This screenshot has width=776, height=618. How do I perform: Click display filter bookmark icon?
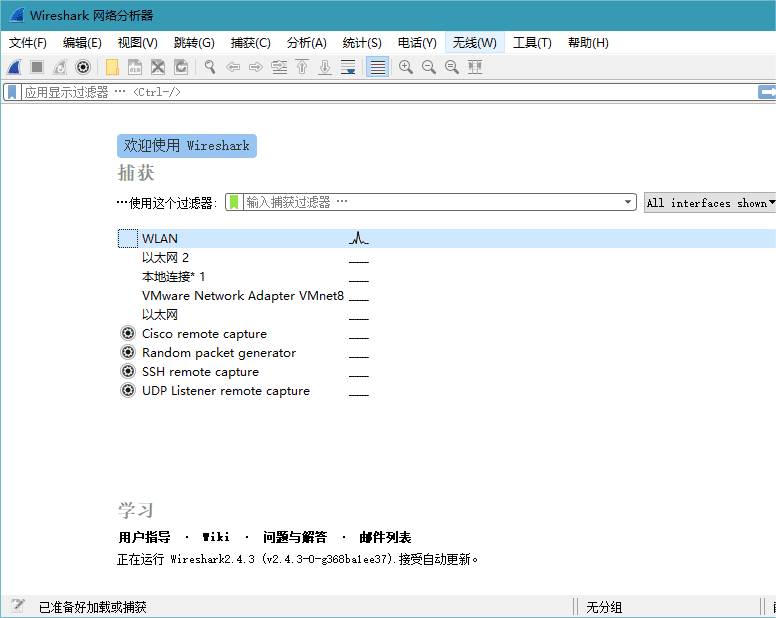pyautogui.click(x=12, y=92)
